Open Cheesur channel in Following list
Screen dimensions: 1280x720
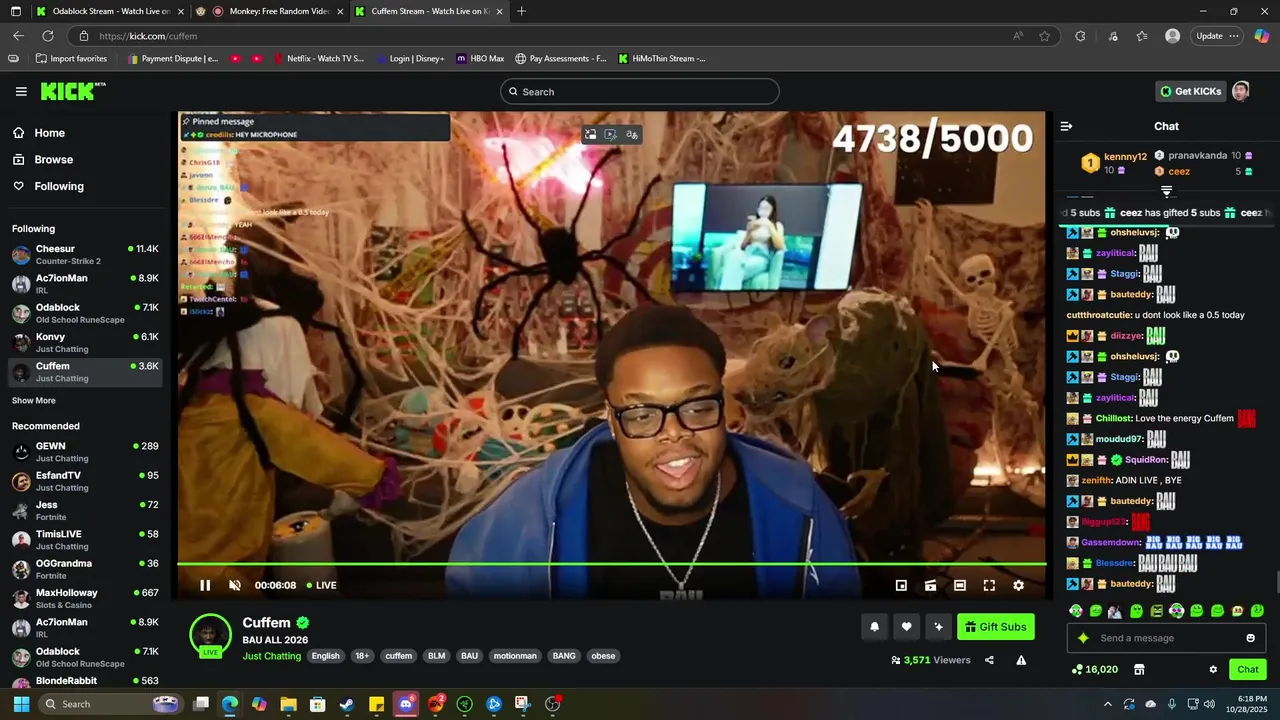point(85,254)
